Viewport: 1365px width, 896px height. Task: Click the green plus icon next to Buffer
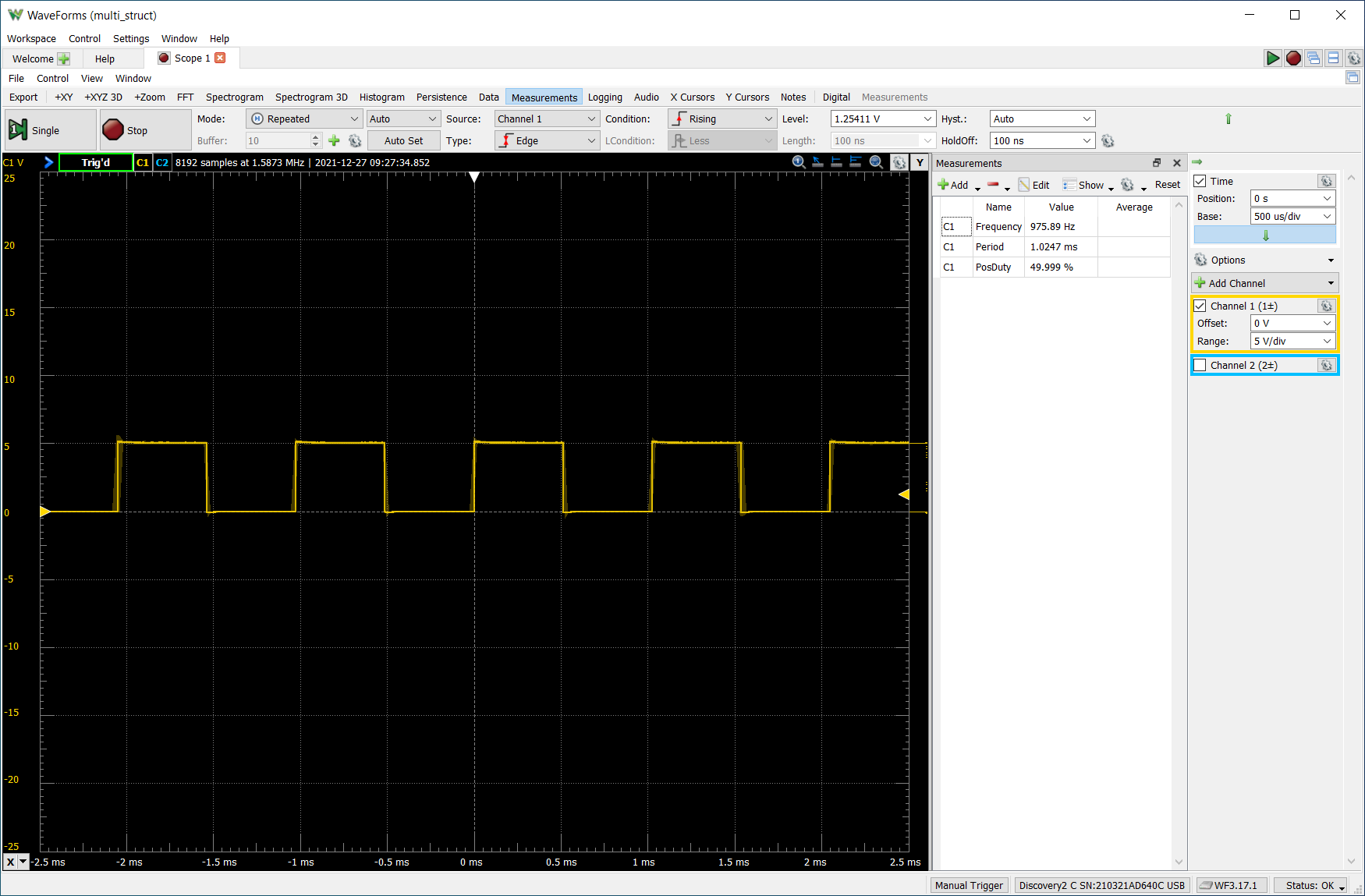(334, 140)
